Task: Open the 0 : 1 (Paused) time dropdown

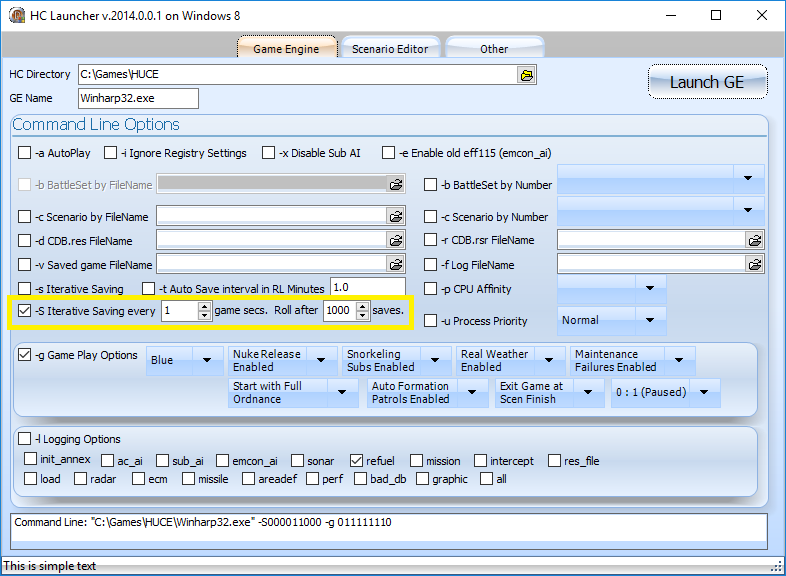Action: (x=707, y=392)
